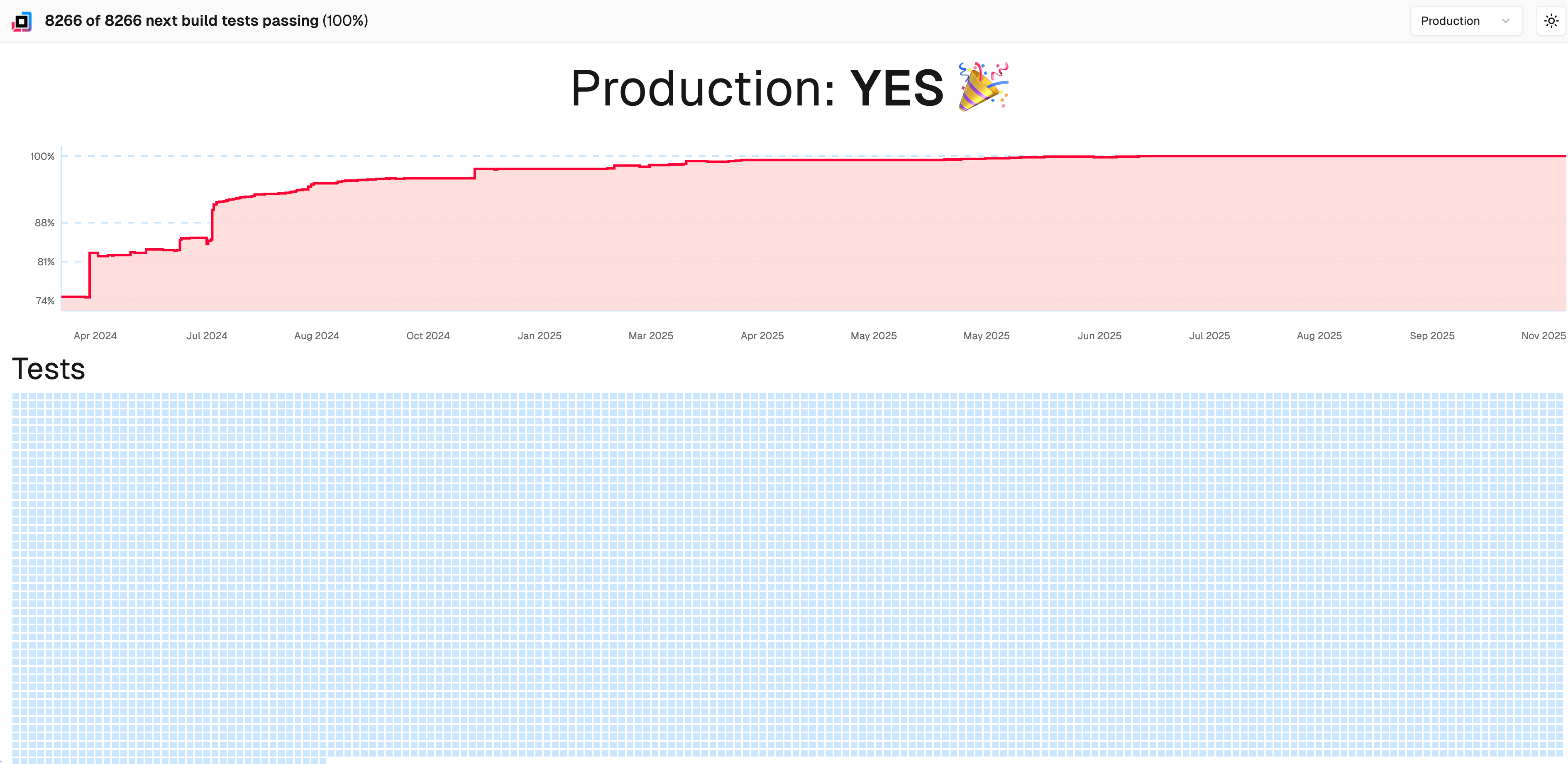
Task: Click the 81% y-axis label
Action: pos(46,262)
